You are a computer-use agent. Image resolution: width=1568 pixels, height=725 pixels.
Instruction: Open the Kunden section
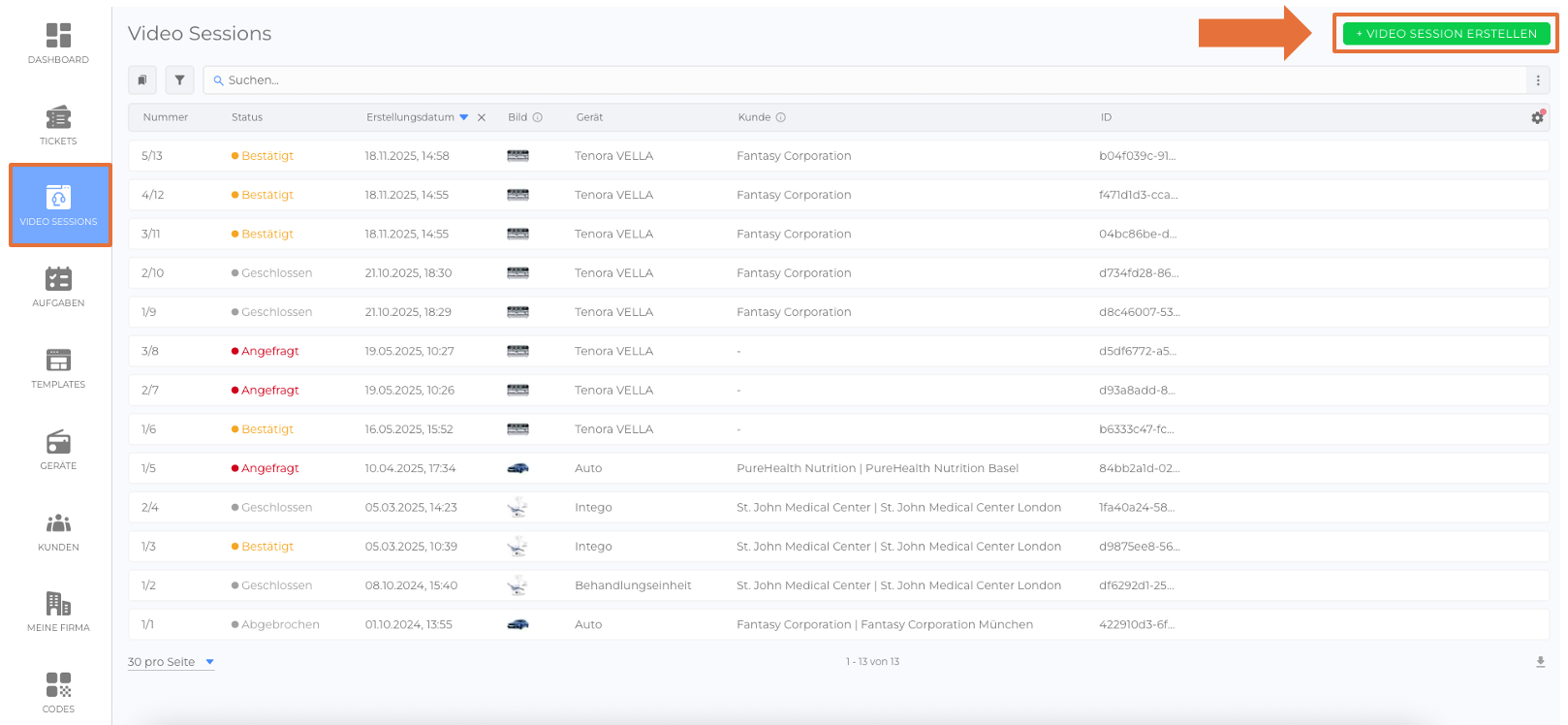click(x=58, y=531)
